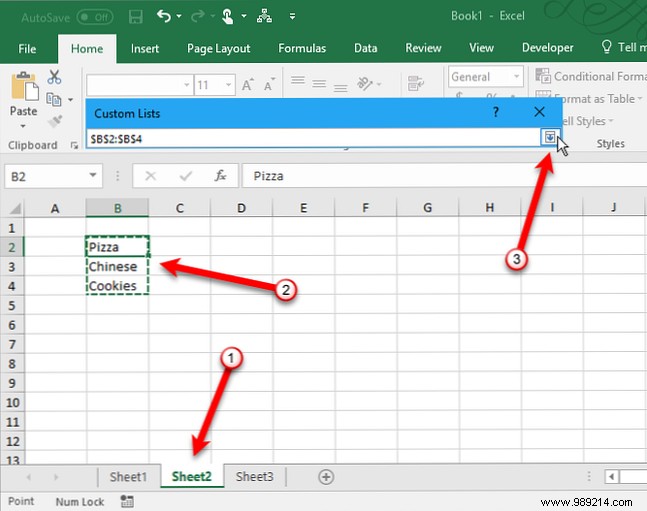Open the Touch/Mouse Mode dropdown arrow
This screenshot has height=511, width=647.
pos(244,16)
